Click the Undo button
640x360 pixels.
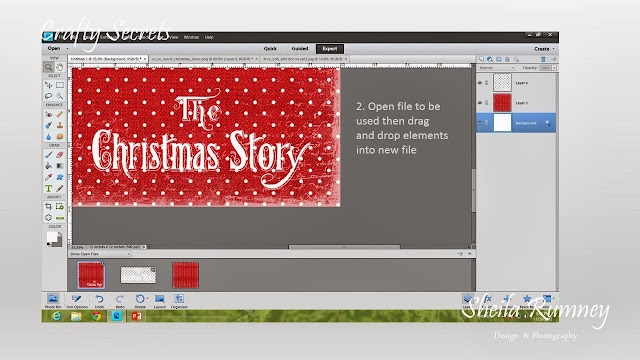(99, 301)
